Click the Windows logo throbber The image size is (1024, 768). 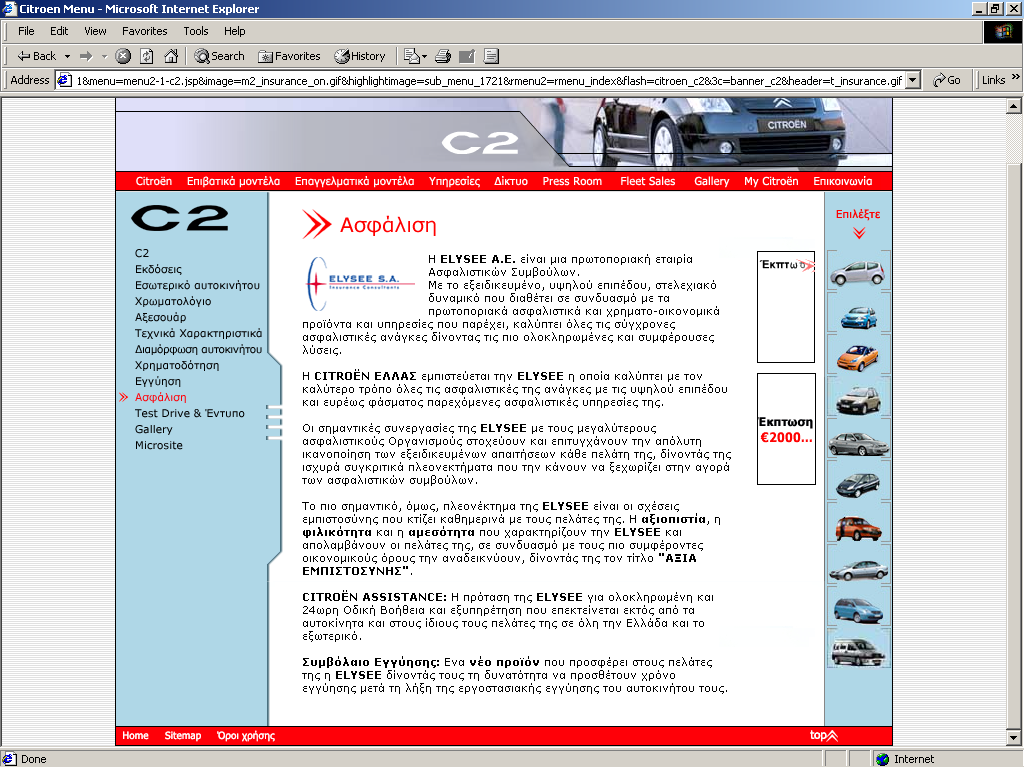[x=1003, y=32]
